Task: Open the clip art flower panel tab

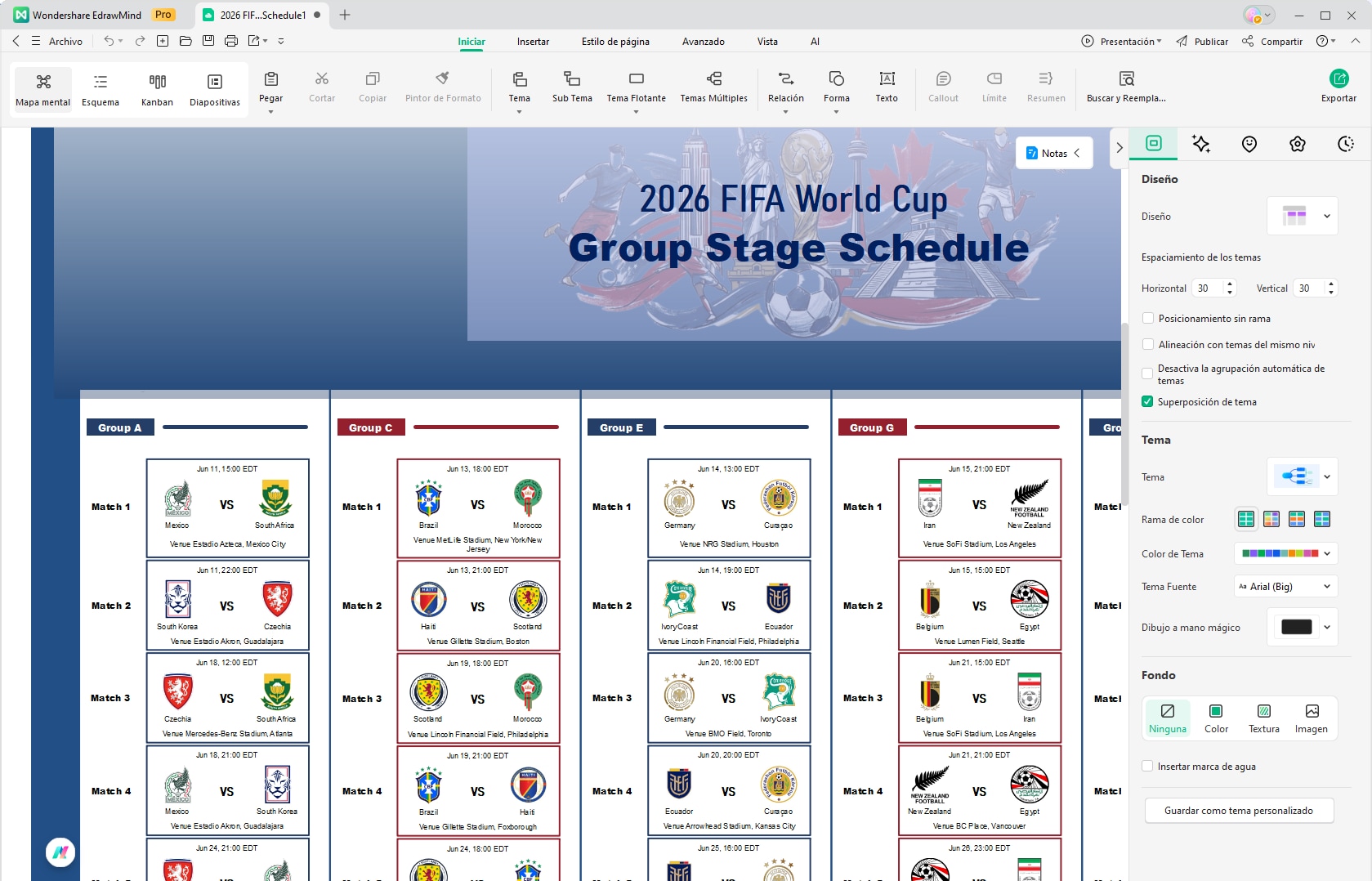Action: tap(1298, 144)
